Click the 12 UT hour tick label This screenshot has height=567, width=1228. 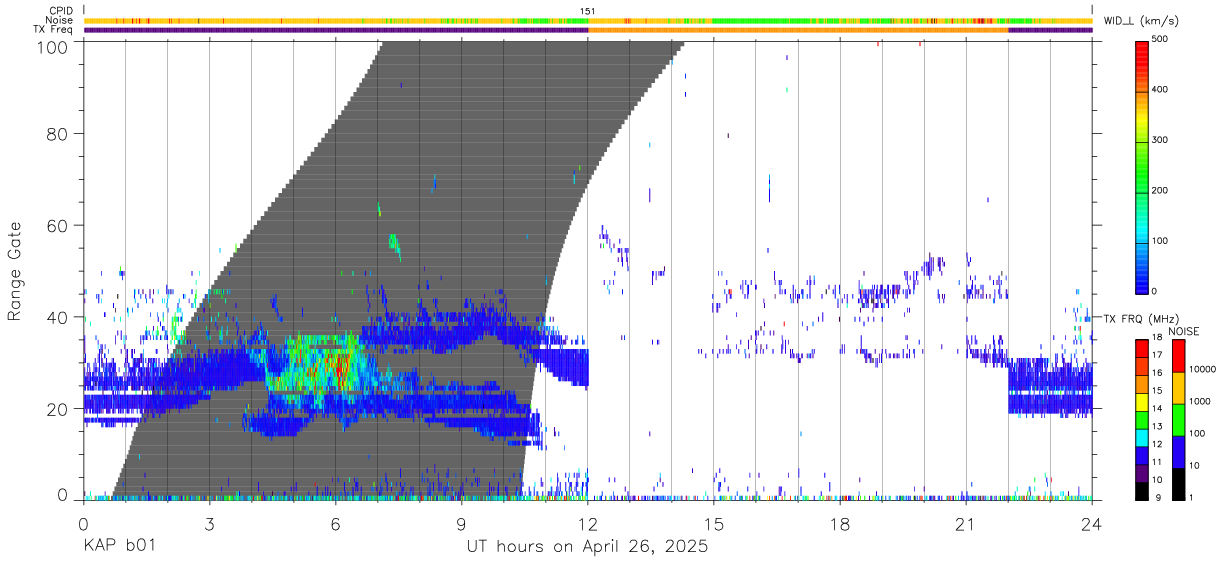[588, 524]
